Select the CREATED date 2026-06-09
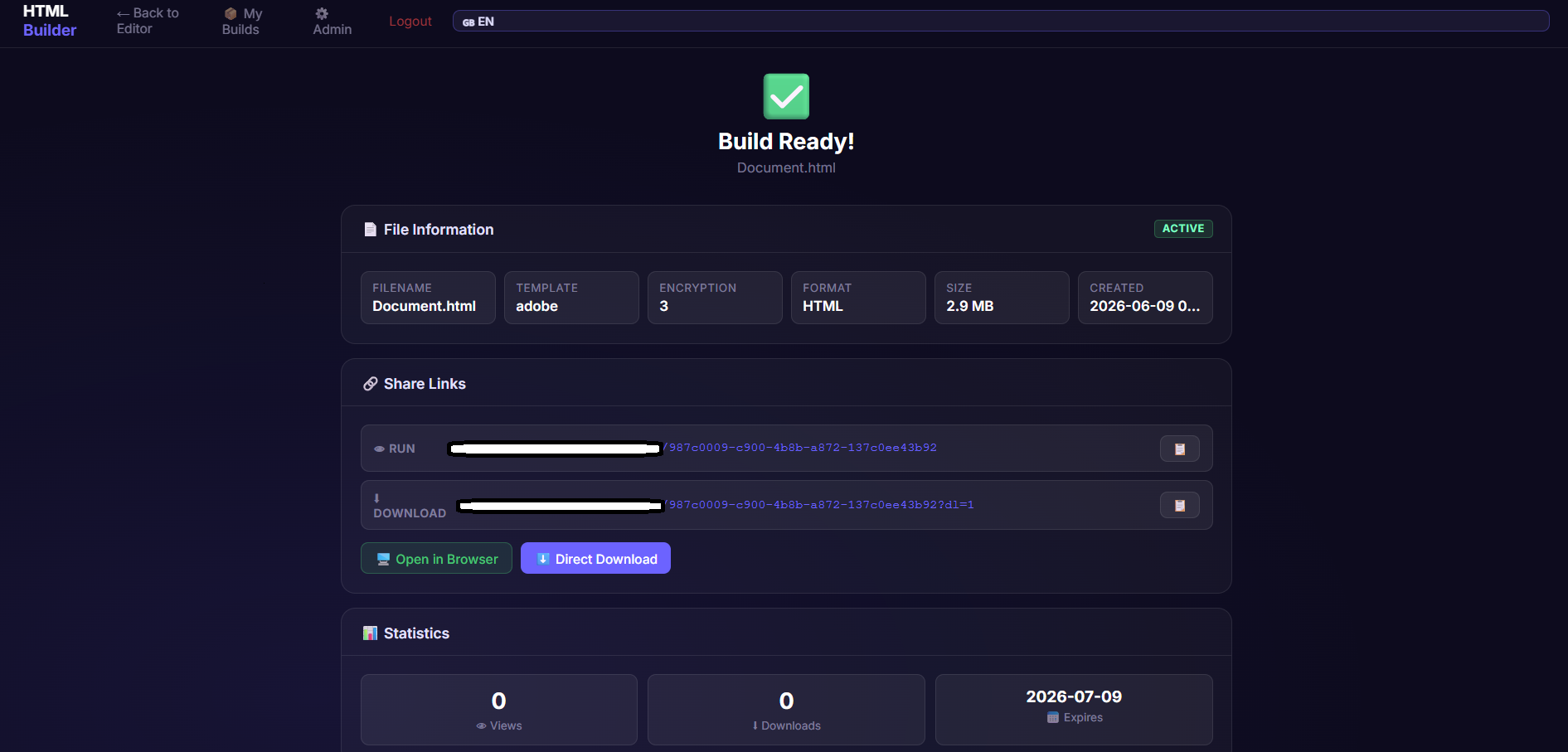The height and width of the screenshot is (752, 1568). (1144, 306)
